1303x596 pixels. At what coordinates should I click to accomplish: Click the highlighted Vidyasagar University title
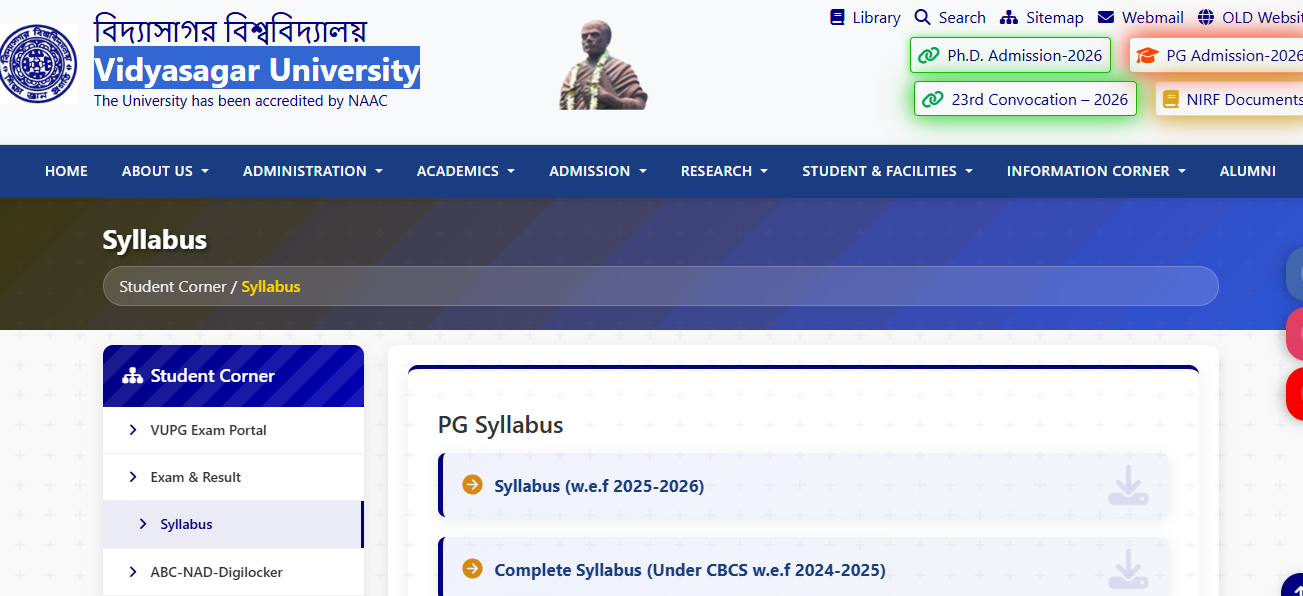point(257,69)
